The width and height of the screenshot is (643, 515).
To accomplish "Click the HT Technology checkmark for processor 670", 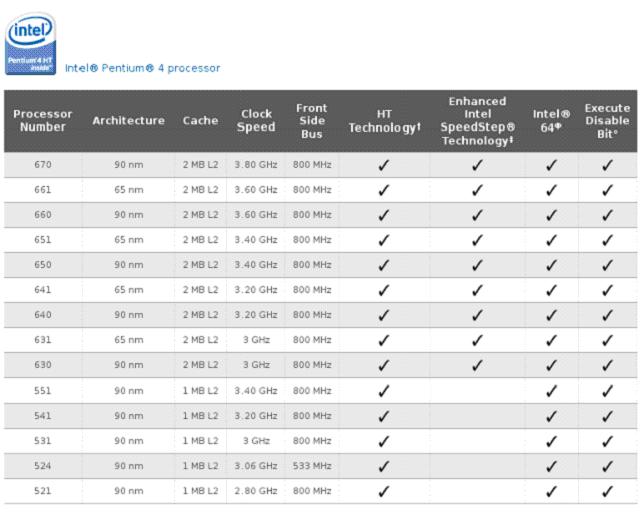I will [384, 166].
